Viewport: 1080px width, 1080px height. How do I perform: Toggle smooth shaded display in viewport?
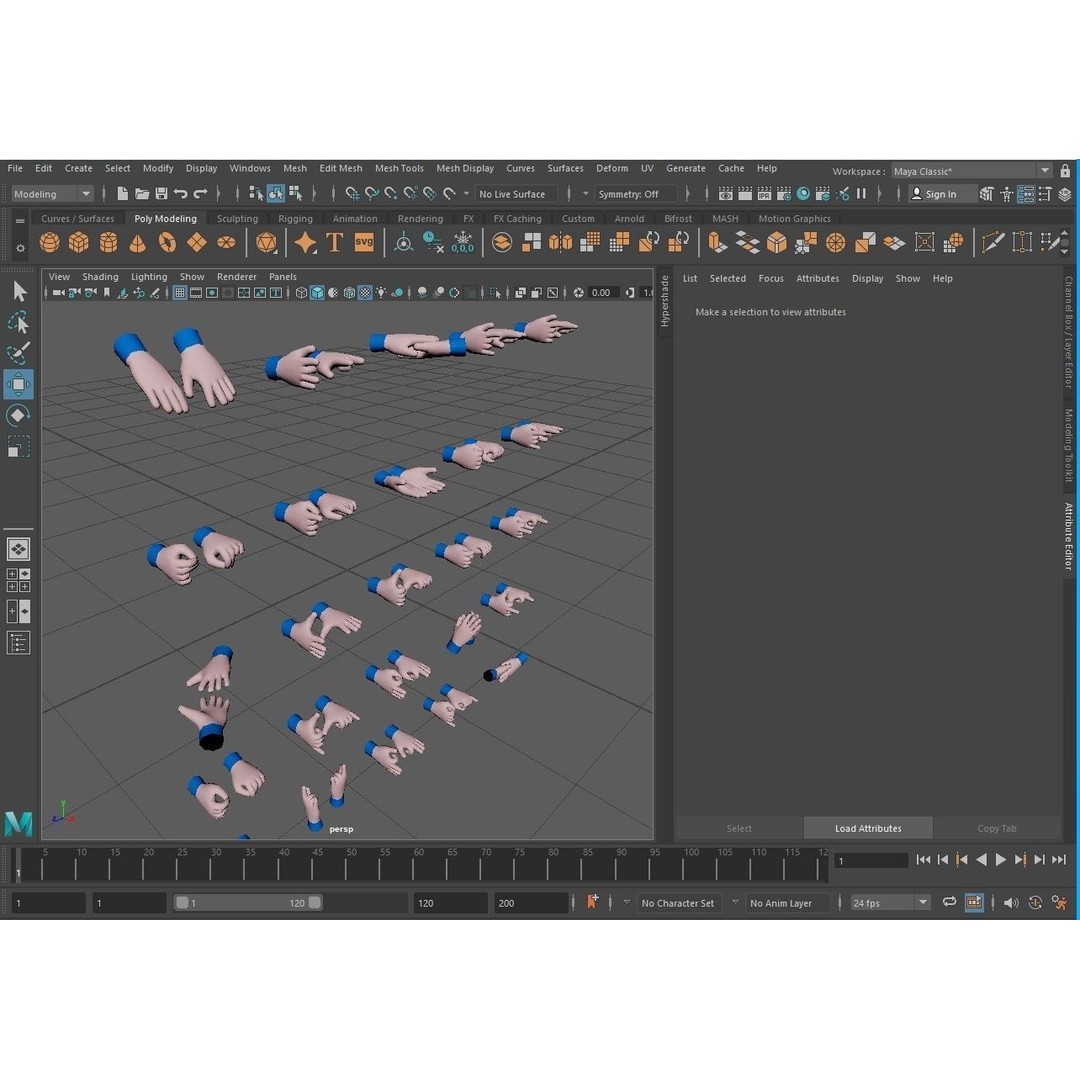point(317,292)
